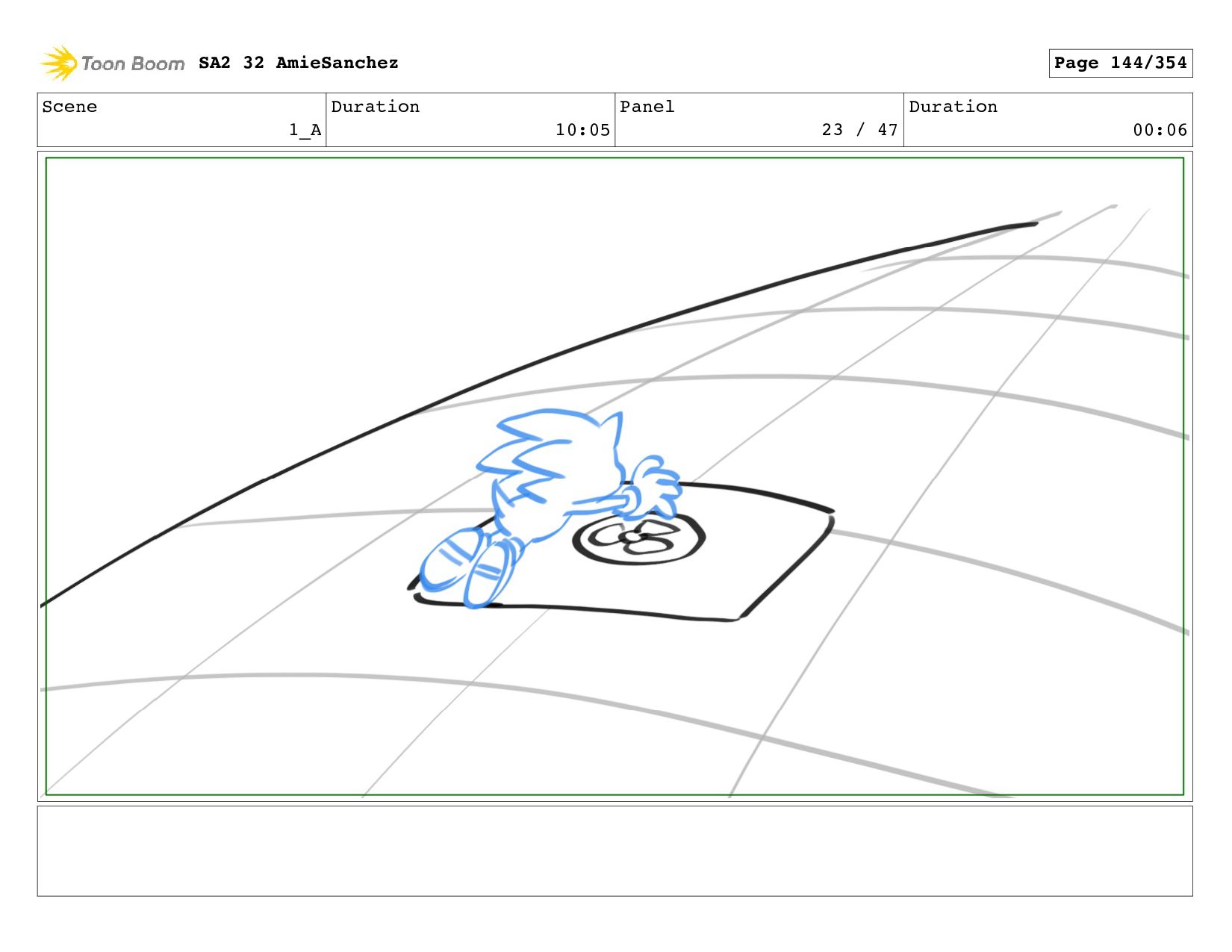This screenshot has width=1232, height=952.
Task: Click the Toon Boom logo
Action: 112,63
